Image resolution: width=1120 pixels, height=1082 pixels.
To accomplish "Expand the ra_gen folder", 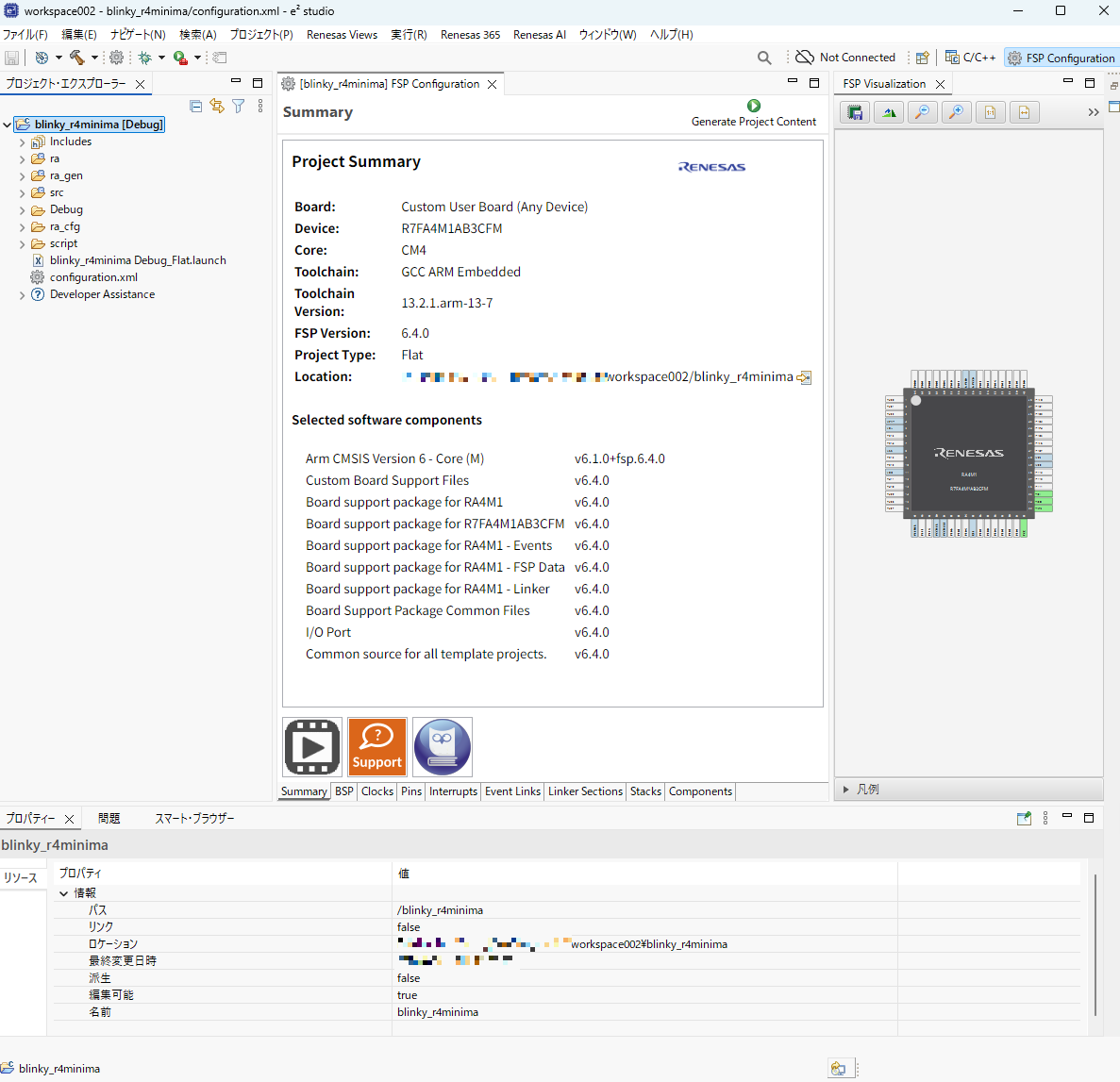I will pos(22,176).
